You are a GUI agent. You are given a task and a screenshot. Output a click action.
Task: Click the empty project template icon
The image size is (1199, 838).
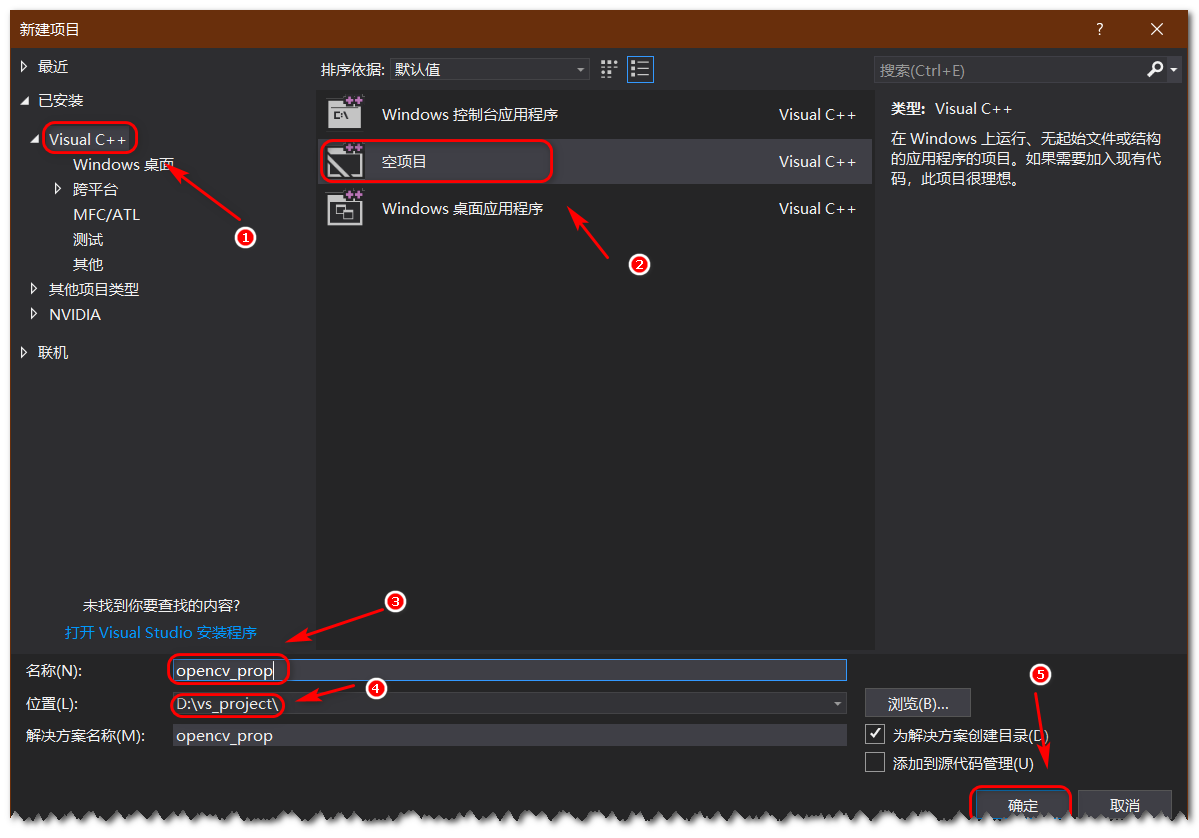[x=345, y=161]
